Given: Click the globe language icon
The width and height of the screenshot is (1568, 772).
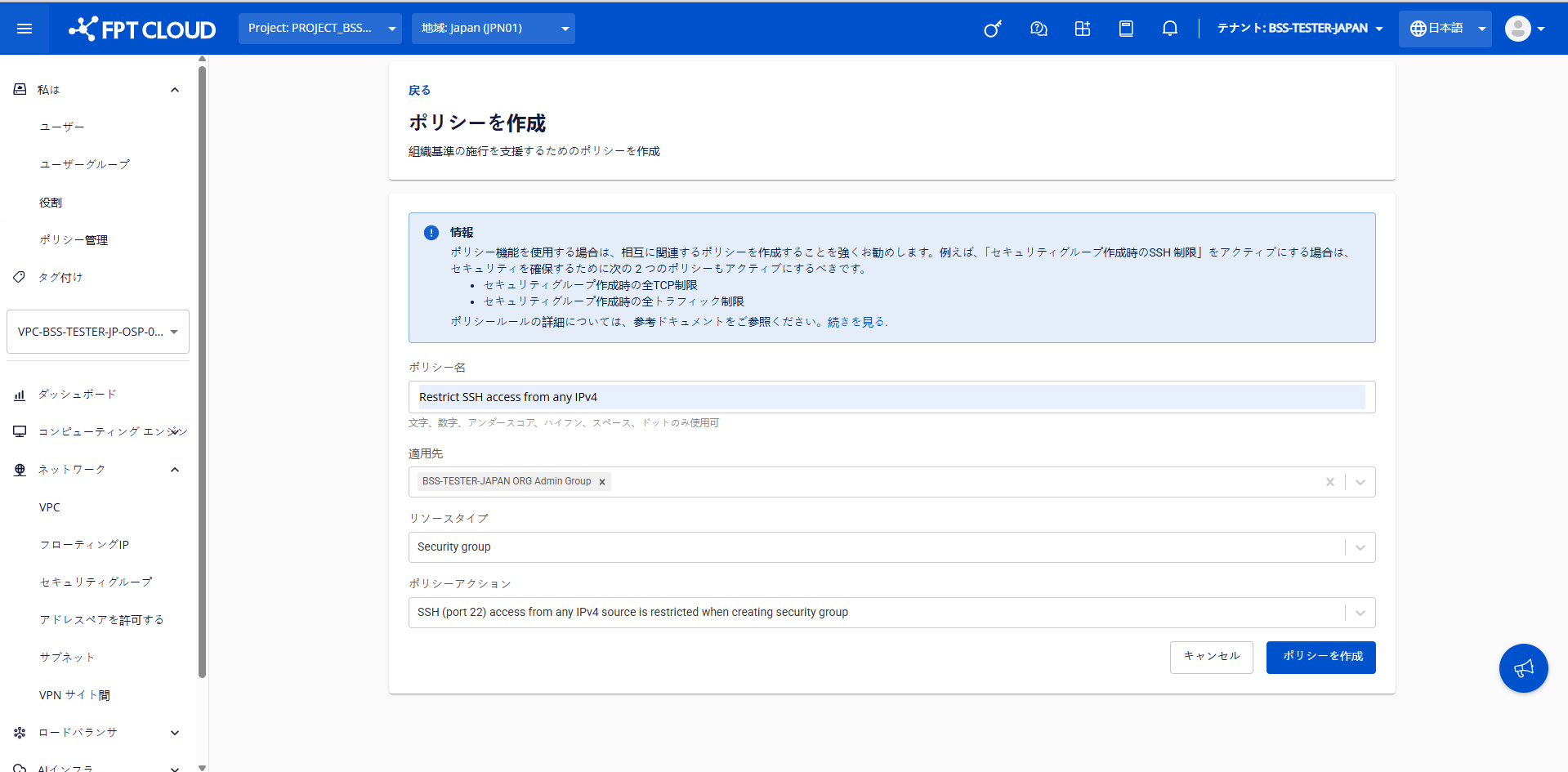Looking at the screenshot, I should 1418,29.
